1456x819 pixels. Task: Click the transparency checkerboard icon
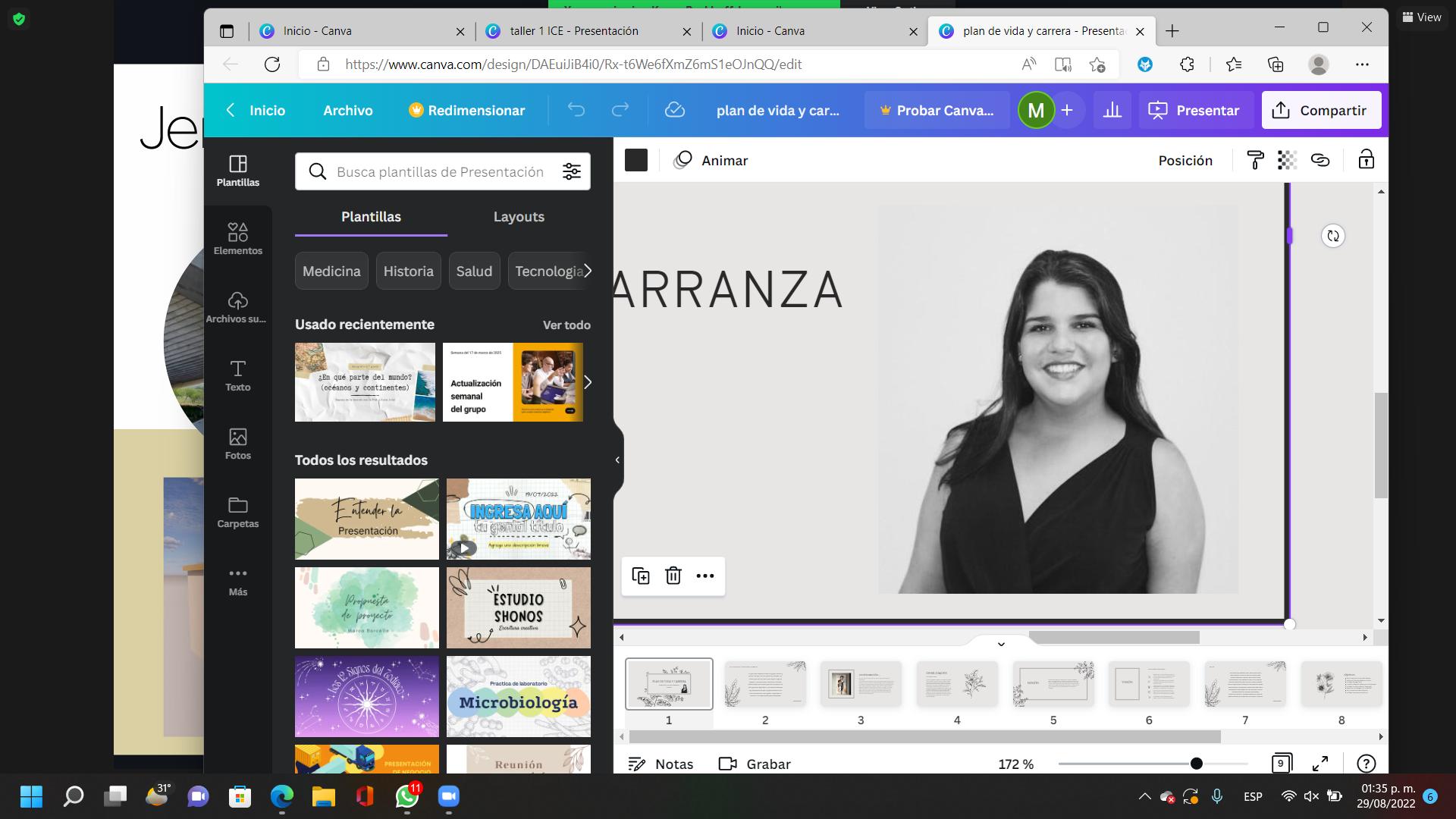pyautogui.click(x=1287, y=160)
